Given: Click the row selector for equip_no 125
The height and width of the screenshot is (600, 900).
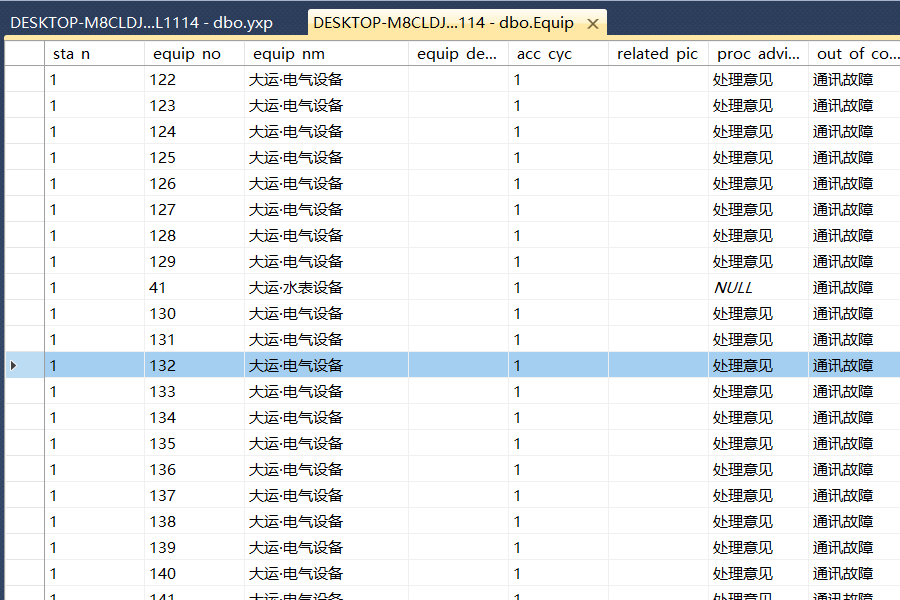Looking at the screenshot, I should point(22,158).
